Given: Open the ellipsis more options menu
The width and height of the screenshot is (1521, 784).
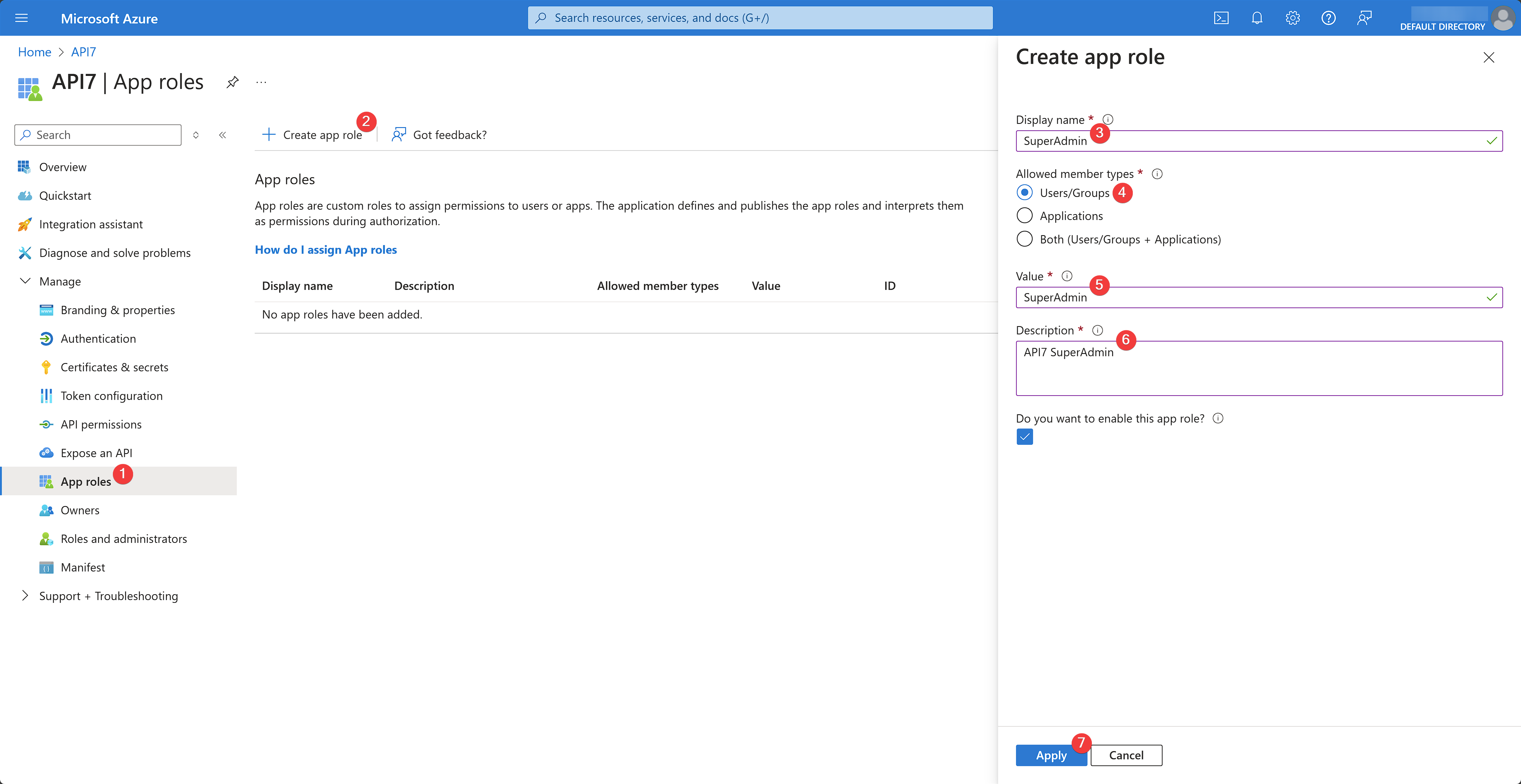Looking at the screenshot, I should pyautogui.click(x=261, y=82).
